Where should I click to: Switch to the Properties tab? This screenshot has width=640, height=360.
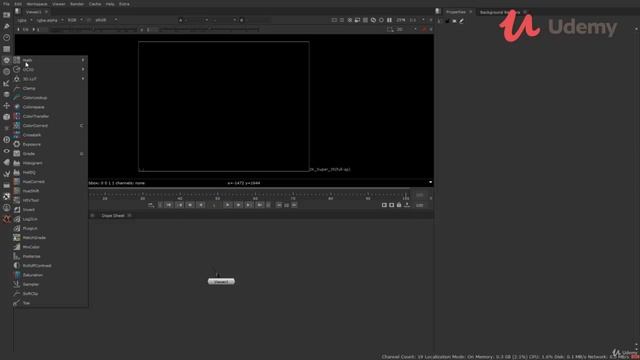[x=456, y=12]
